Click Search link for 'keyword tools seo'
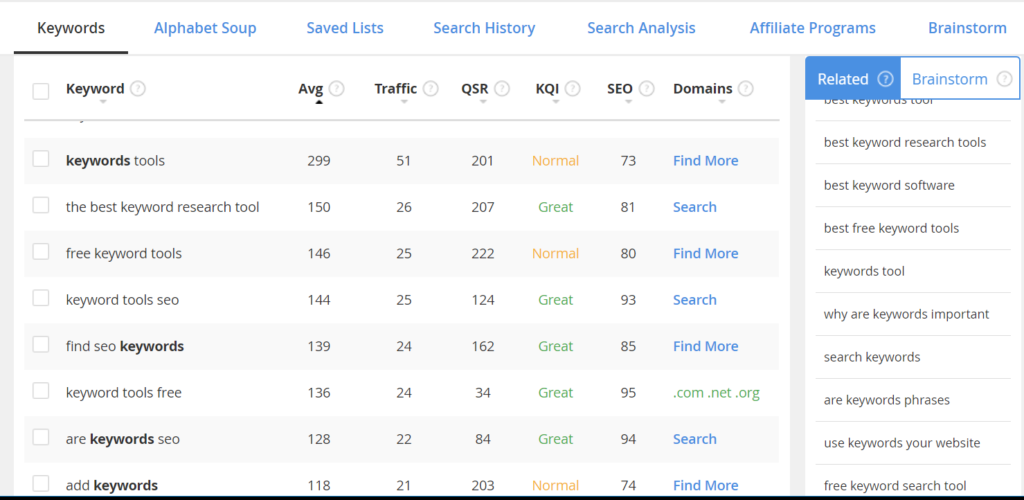Viewport: 1024px width, 500px height. (x=694, y=299)
